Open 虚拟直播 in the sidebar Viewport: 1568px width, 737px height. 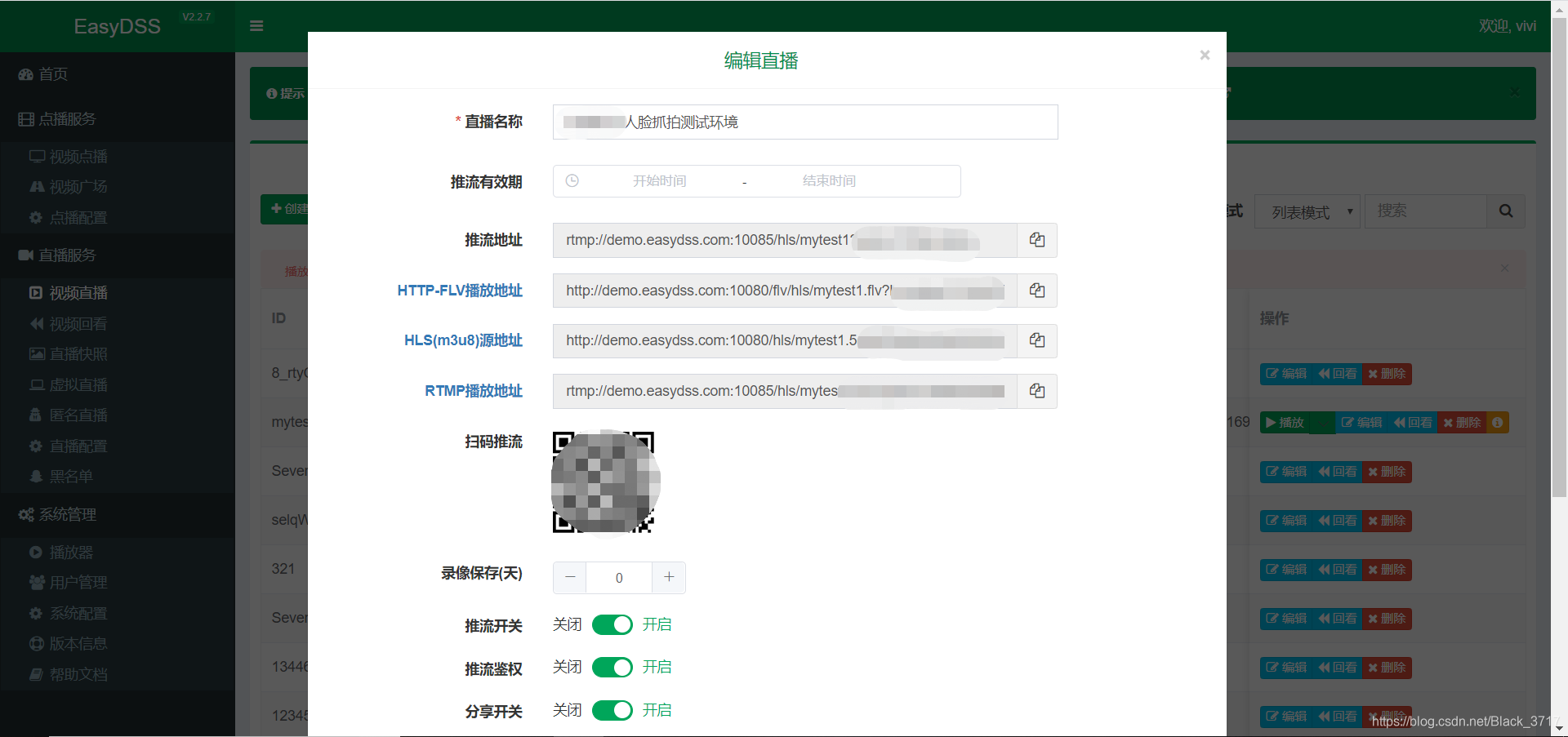tap(118, 385)
